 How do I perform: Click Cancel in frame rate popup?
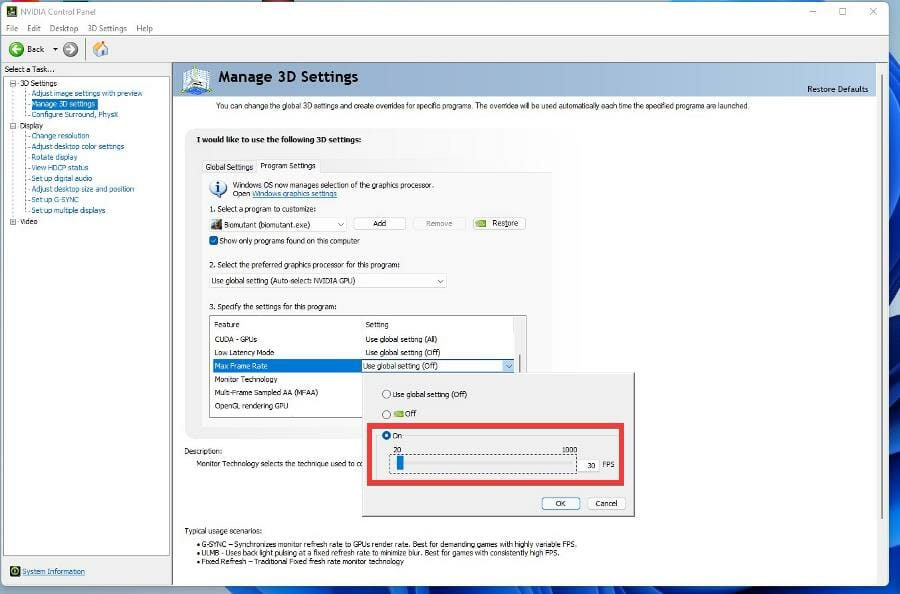(606, 503)
